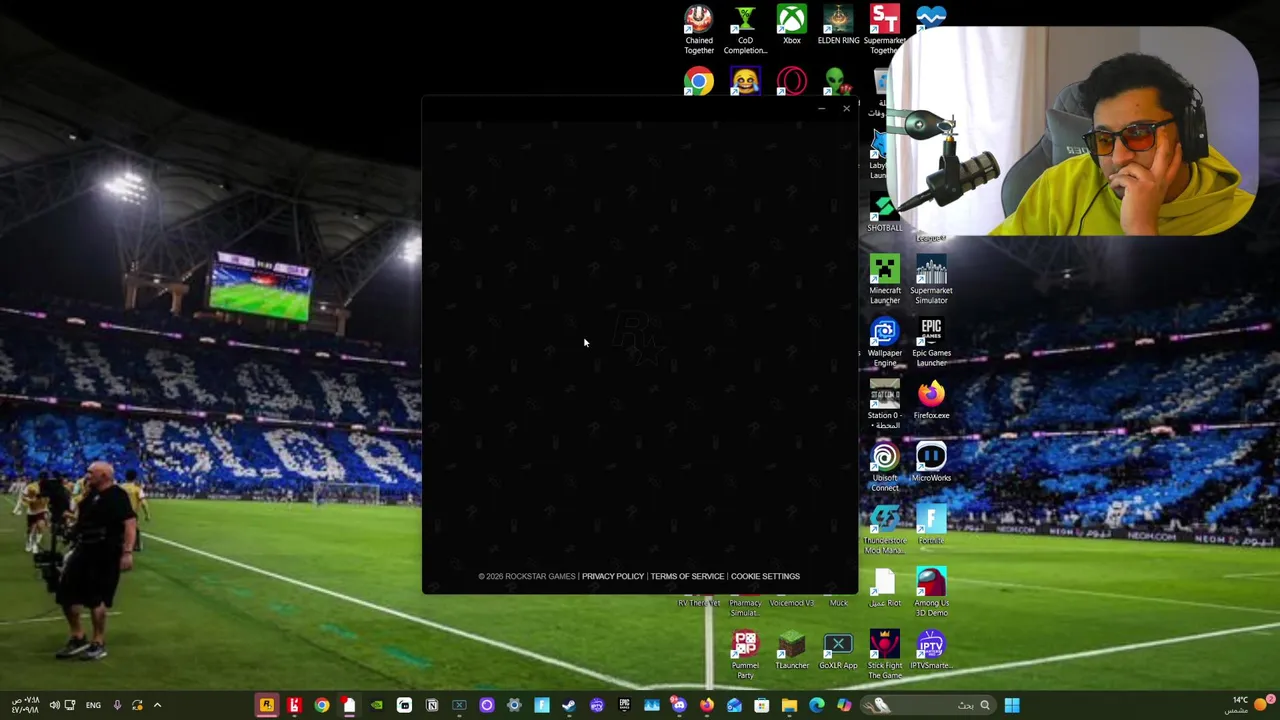Open weather widget showing 14°C
The image size is (1280, 720).
[1250, 704]
